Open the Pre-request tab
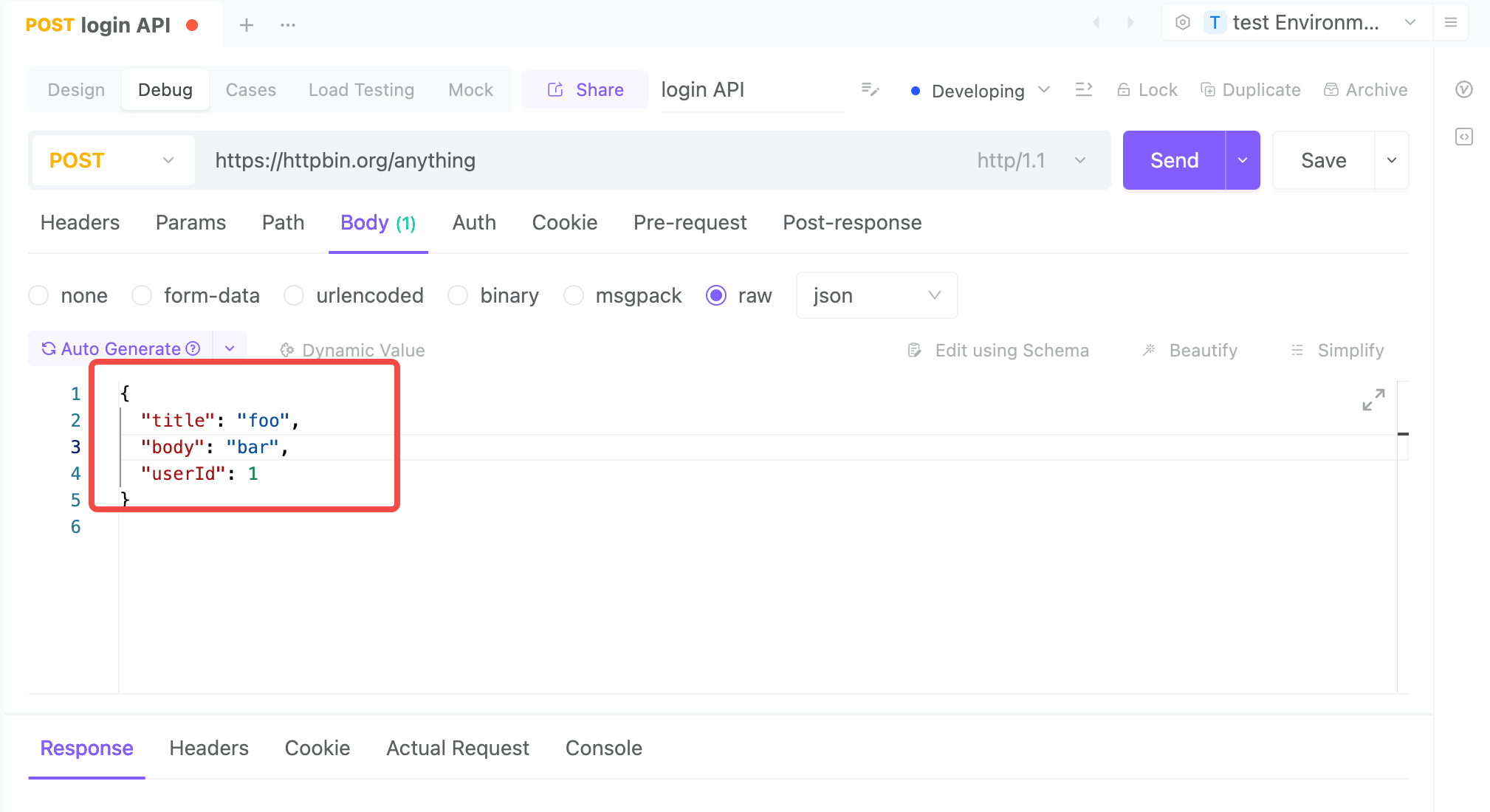This screenshot has height=812, width=1490. [x=690, y=222]
